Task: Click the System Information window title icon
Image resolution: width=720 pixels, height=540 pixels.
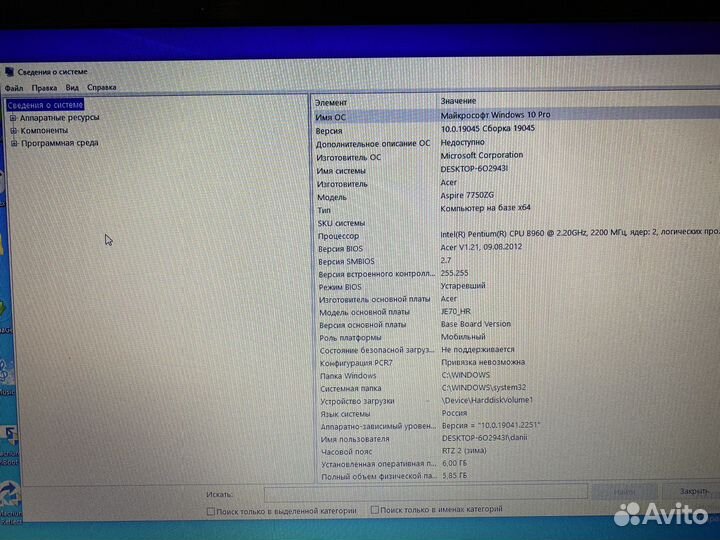Action: point(9,72)
